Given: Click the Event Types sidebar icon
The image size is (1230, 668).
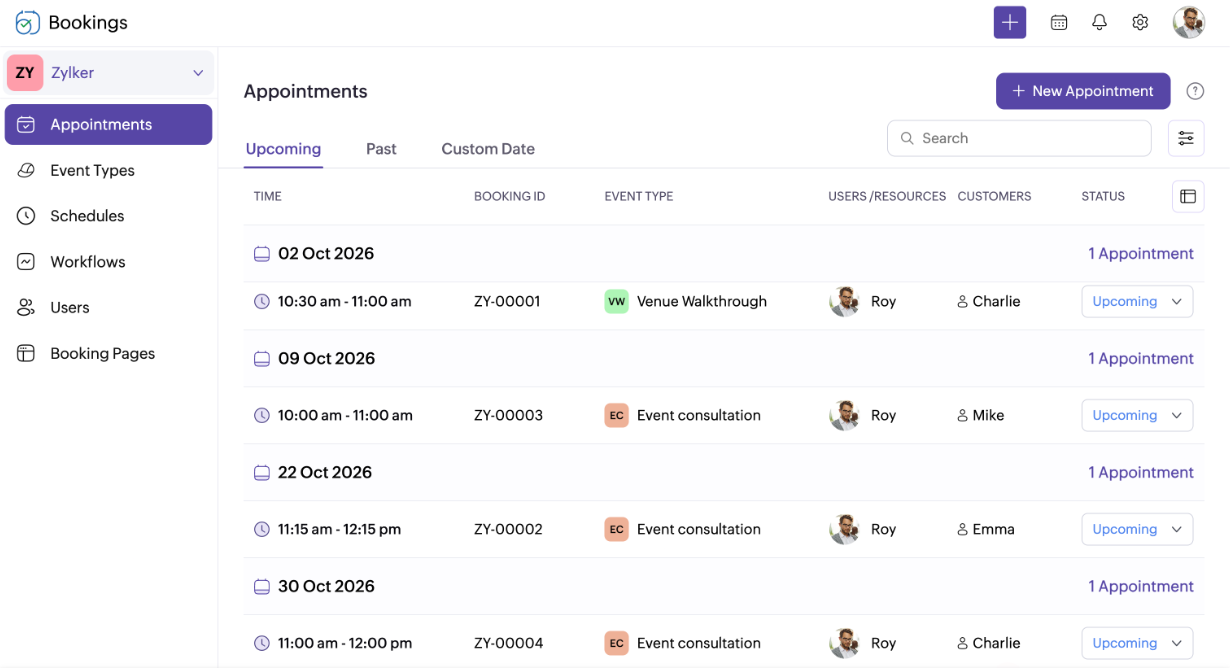Looking at the screenshot, I should (27, 170).
